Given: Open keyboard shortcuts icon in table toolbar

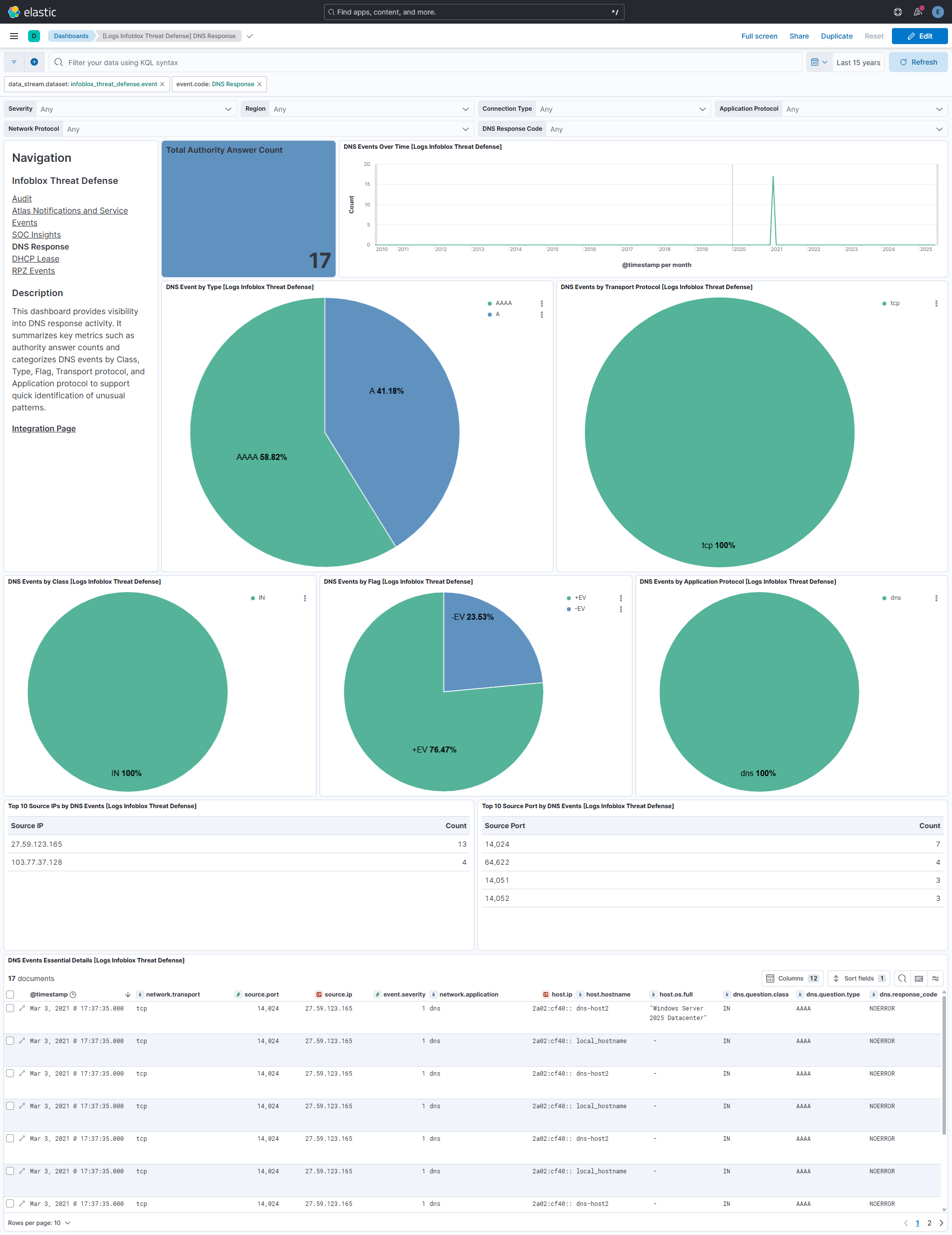Looking at the screenshot, I should (x=918, y=978).
